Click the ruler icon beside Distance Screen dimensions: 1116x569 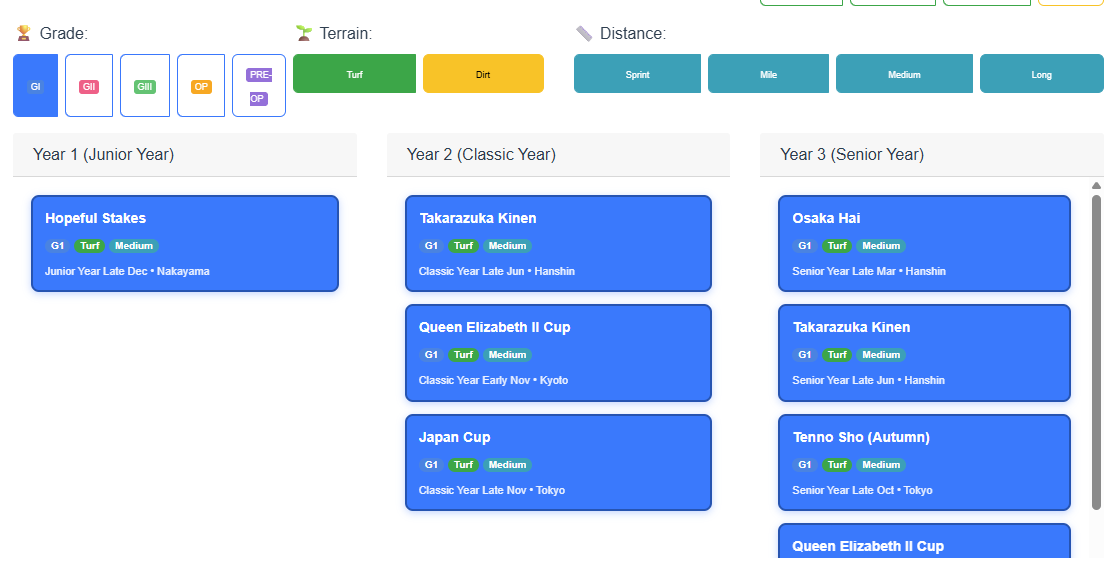pos(584,33)
